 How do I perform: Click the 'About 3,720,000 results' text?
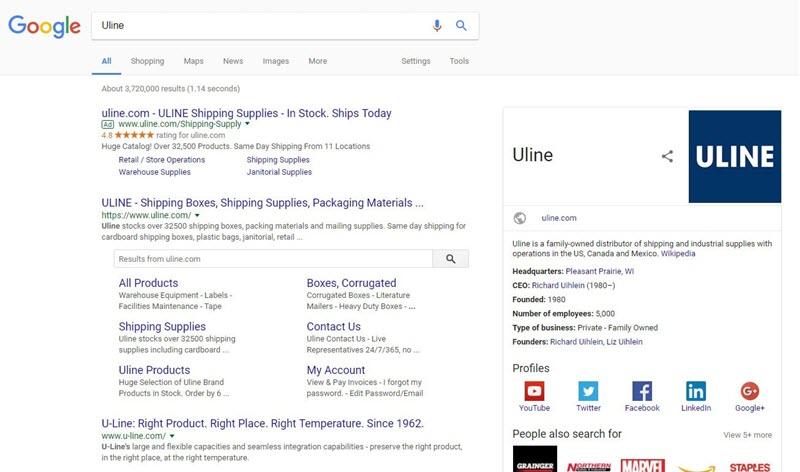(x=170, y=89)
